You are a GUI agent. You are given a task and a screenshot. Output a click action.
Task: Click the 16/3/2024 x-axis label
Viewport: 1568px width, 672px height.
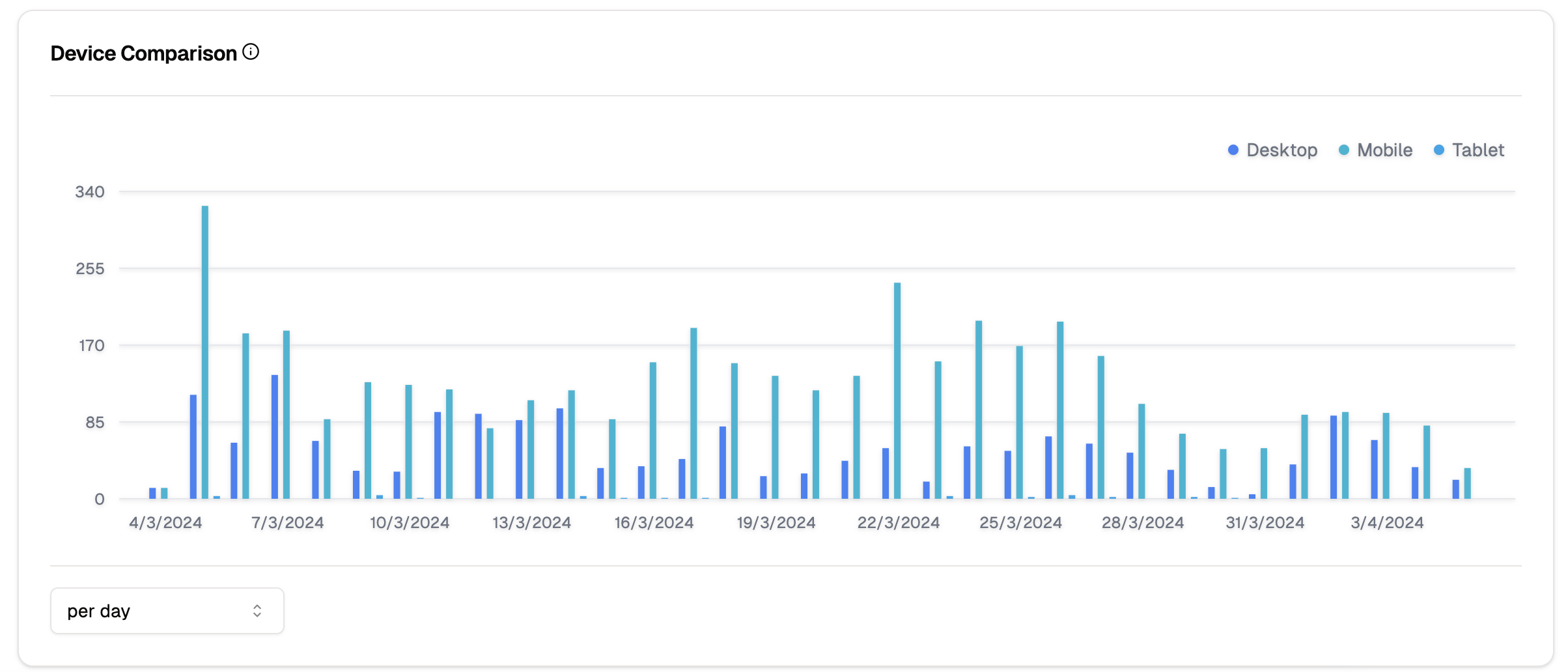pos(654,523)
